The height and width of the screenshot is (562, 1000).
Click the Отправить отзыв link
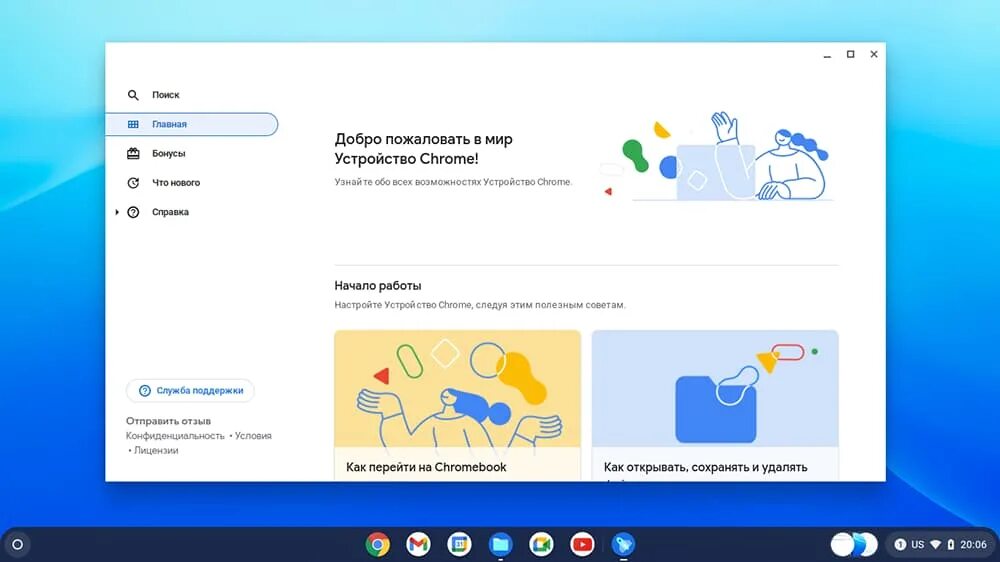point(168,421)
